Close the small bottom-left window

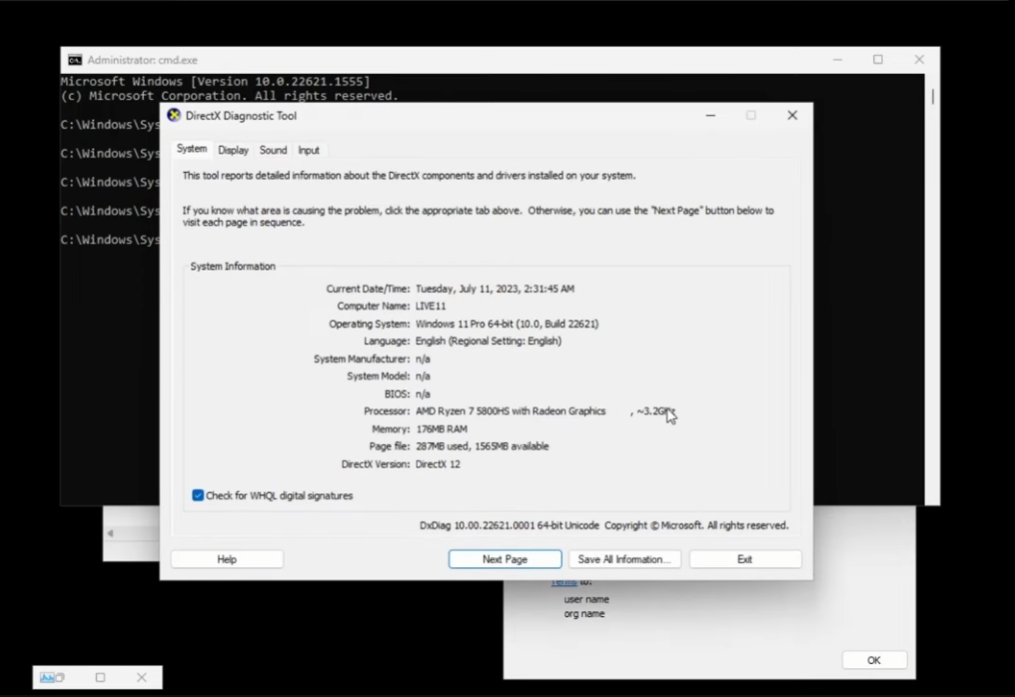(142, 678)
